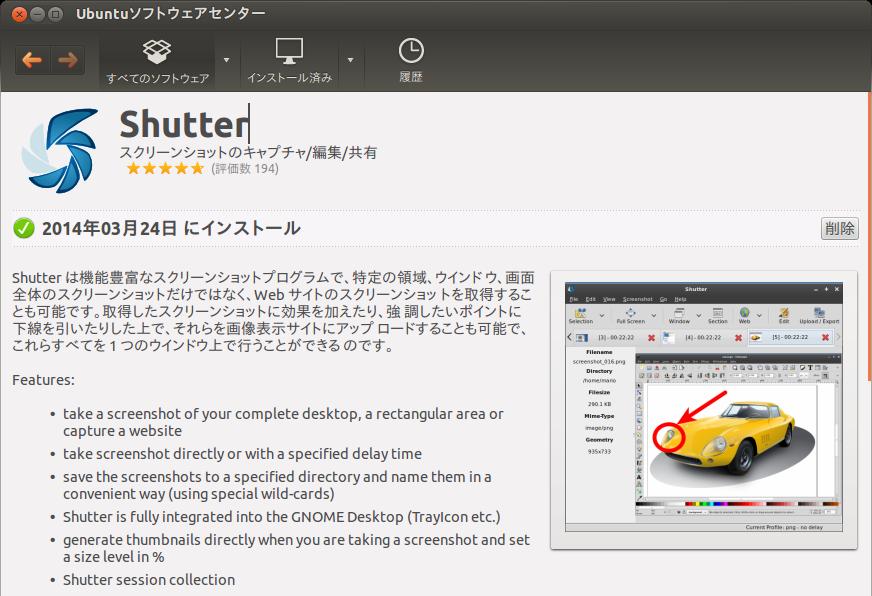Expand the すべてのソフトウェア dropdown arrow
The image size is (872, 596).
226,60
